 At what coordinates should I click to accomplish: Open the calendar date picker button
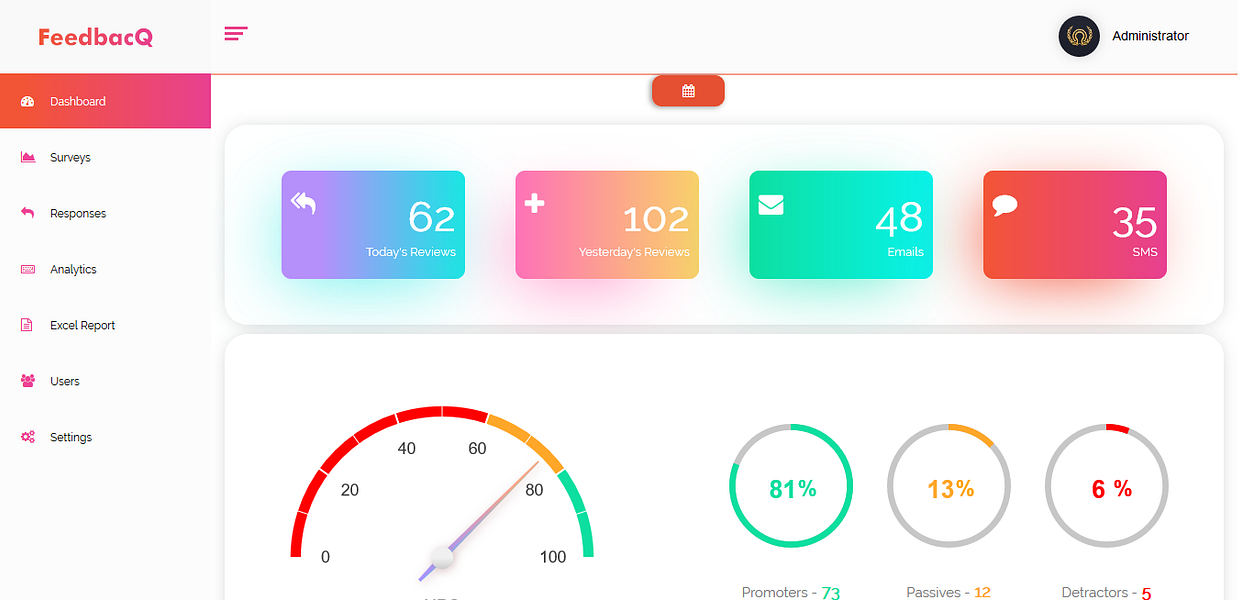[x=688, y=91]
